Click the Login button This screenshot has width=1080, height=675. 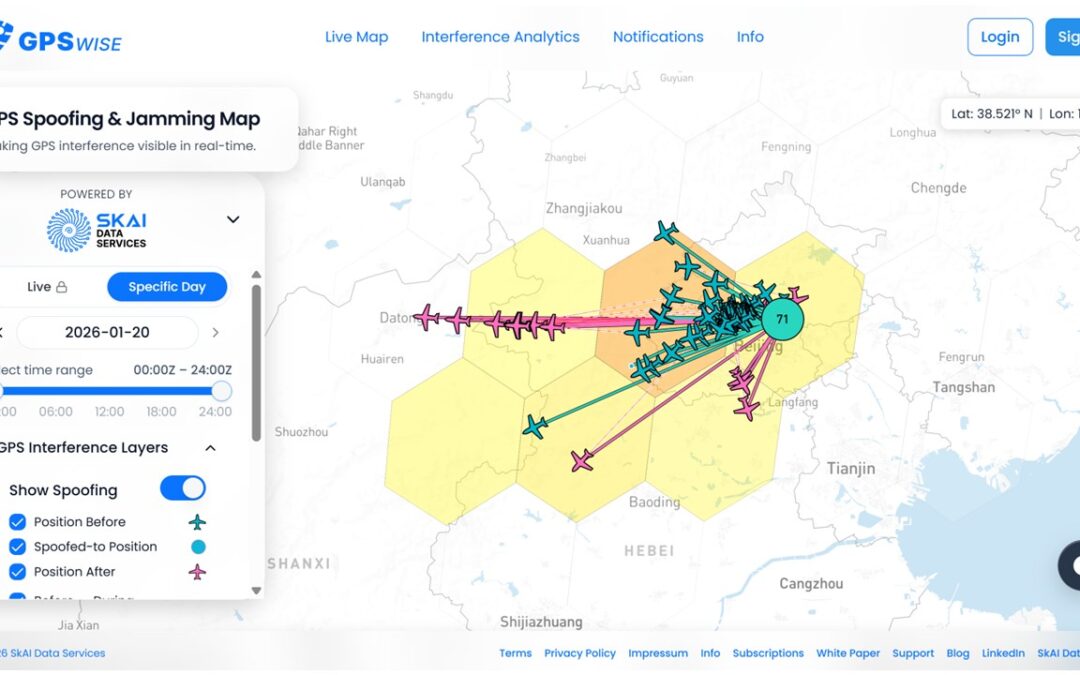point(1000,36)
